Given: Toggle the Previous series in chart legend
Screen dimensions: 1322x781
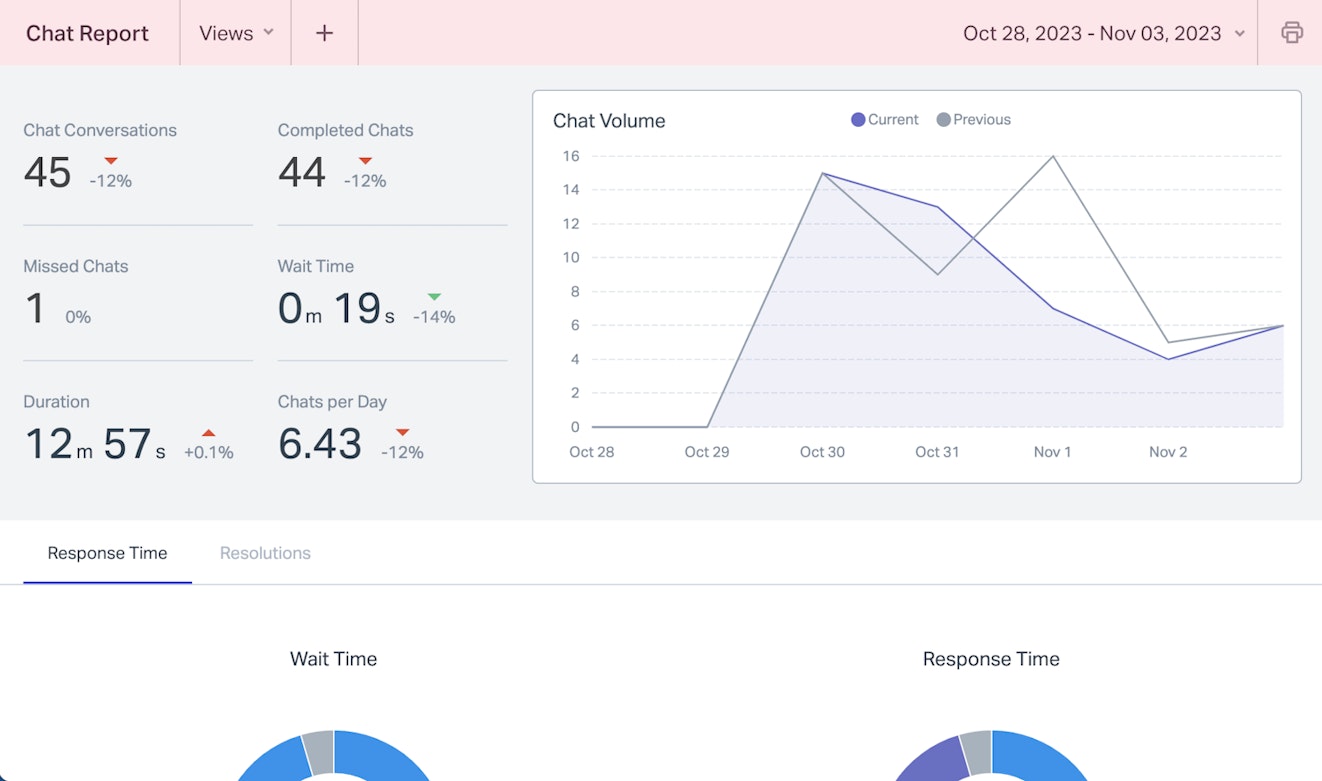Looking at the screenshot, I should (x=973, y=120).
